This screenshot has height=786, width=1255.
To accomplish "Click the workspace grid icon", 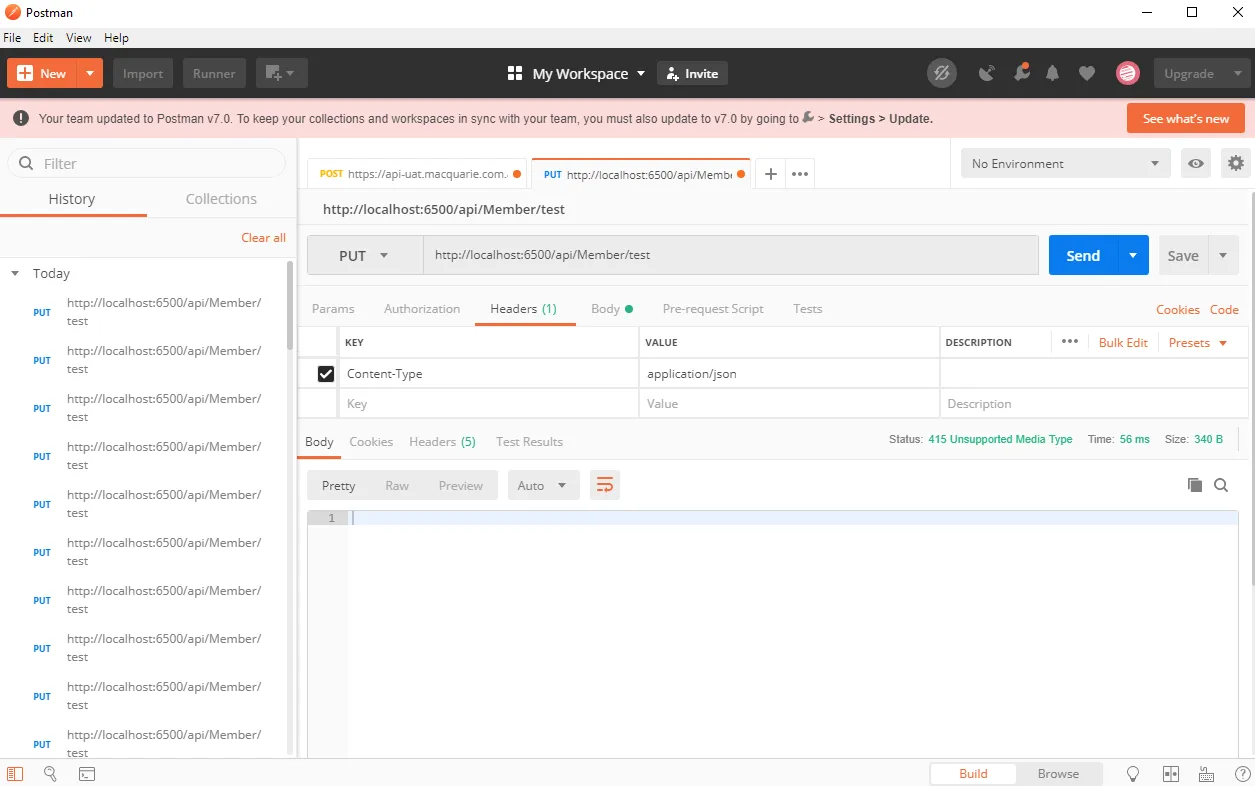I will tap(515, 73).
